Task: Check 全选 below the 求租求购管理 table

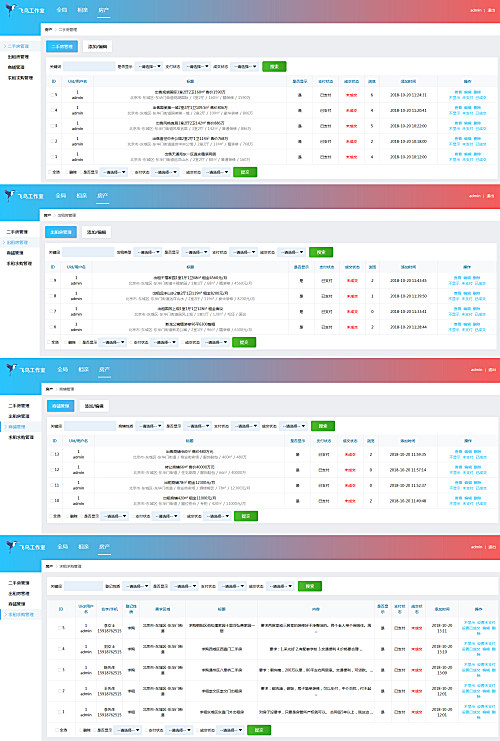Action: coord(58,730)
